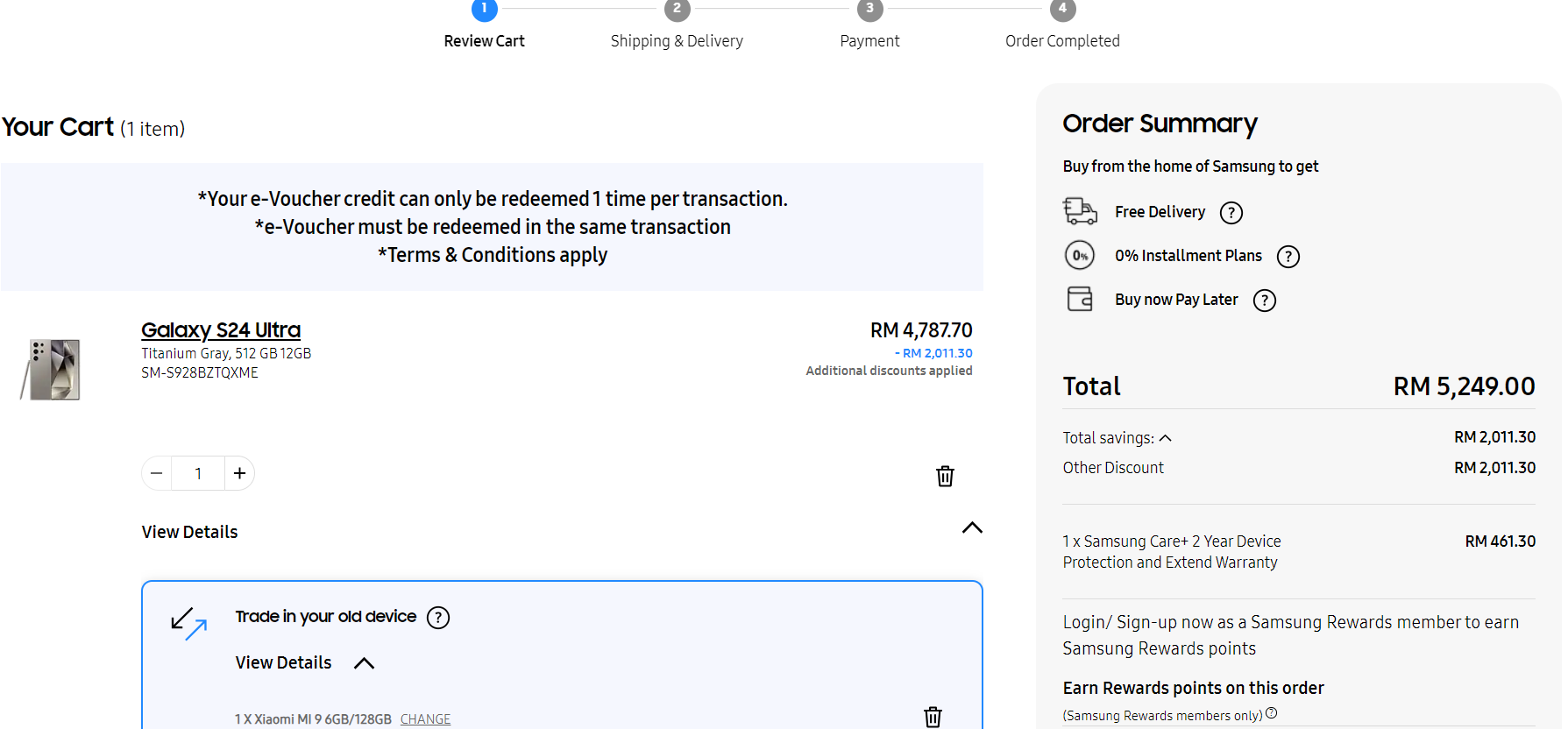Click the trade-in arrows icon
The image size is (1568, 729).
tap(188, 624)
